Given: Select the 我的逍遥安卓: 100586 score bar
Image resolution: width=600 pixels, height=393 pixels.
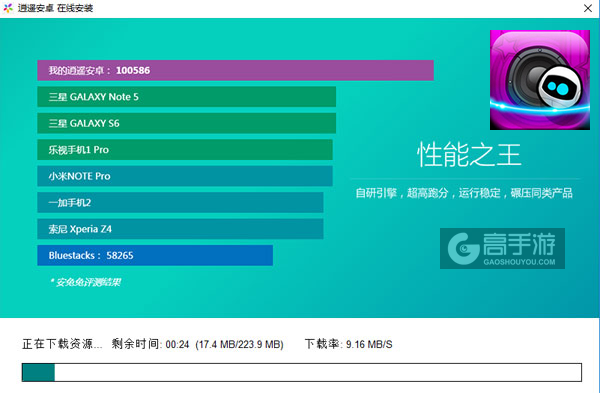Looking at the screenshot, I should [235, 70].
